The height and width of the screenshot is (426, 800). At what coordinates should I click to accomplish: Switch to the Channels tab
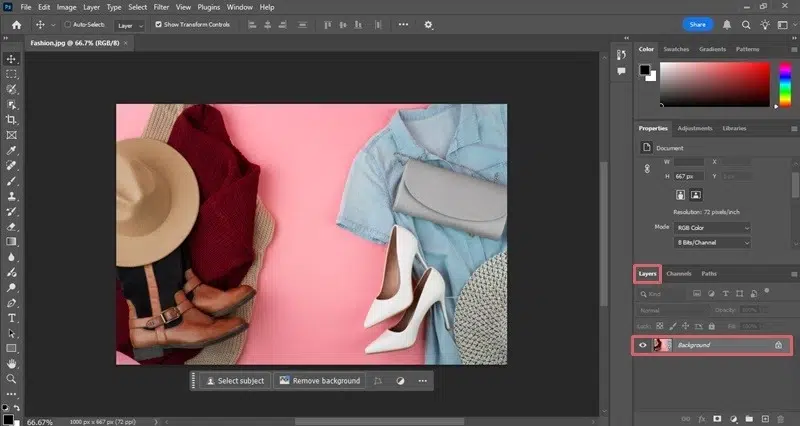coord(678,273)
